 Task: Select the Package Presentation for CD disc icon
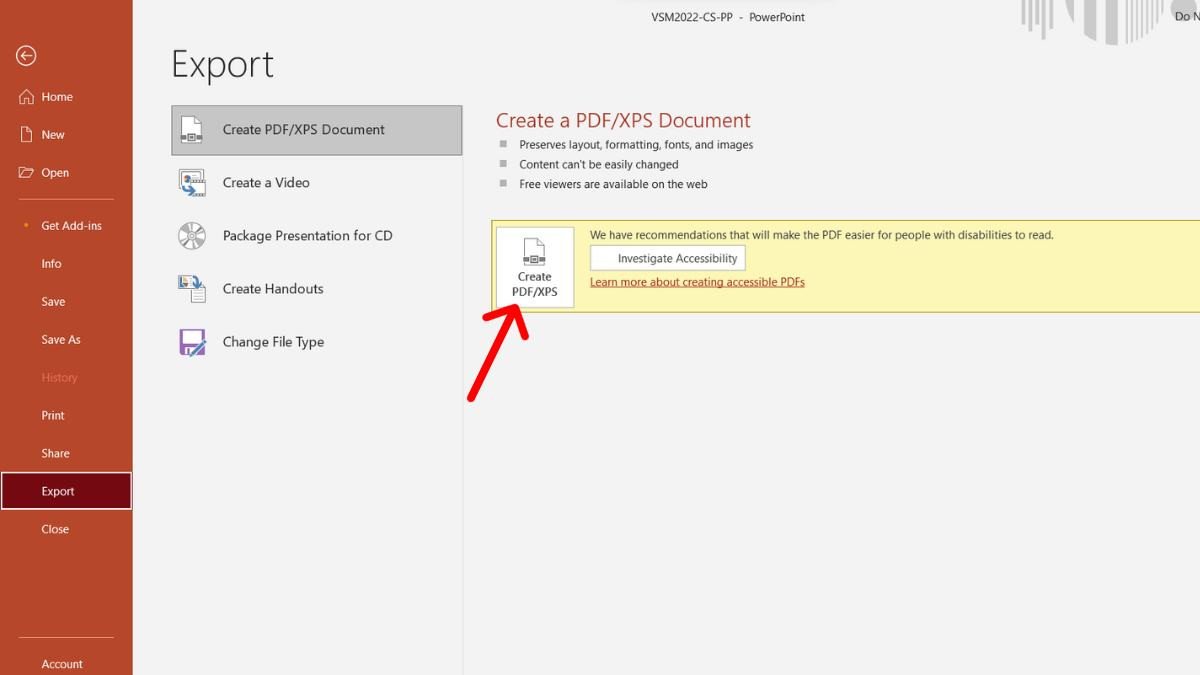(x=190, y=235)
